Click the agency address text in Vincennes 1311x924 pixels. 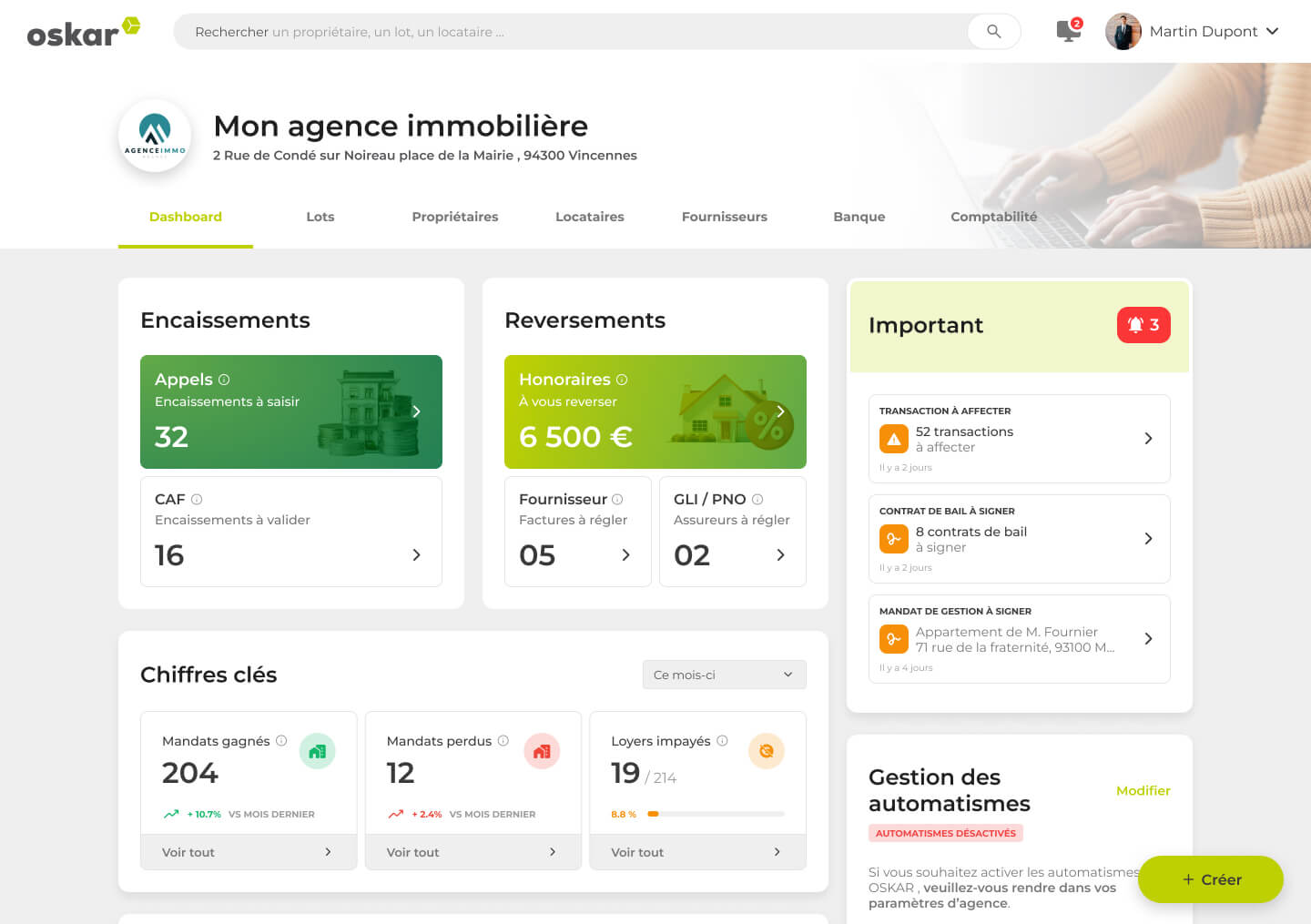pos(425,156)
